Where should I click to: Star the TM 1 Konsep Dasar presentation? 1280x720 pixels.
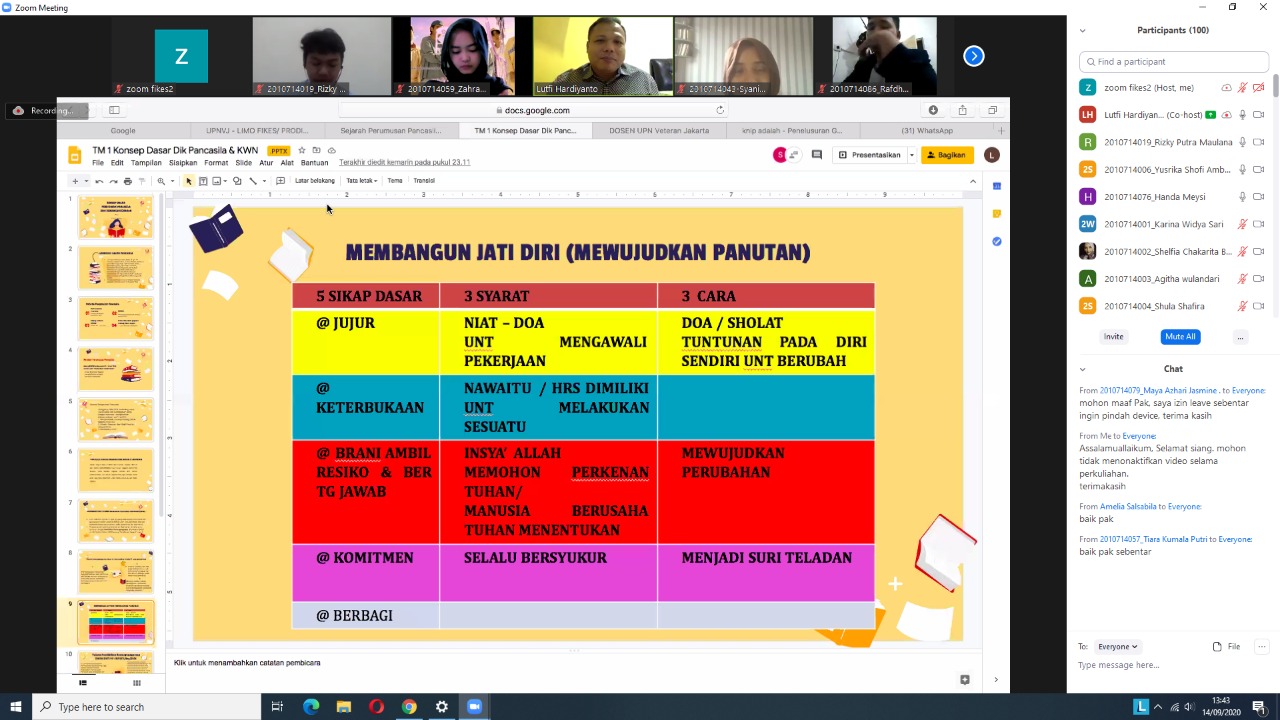point(302,150)
